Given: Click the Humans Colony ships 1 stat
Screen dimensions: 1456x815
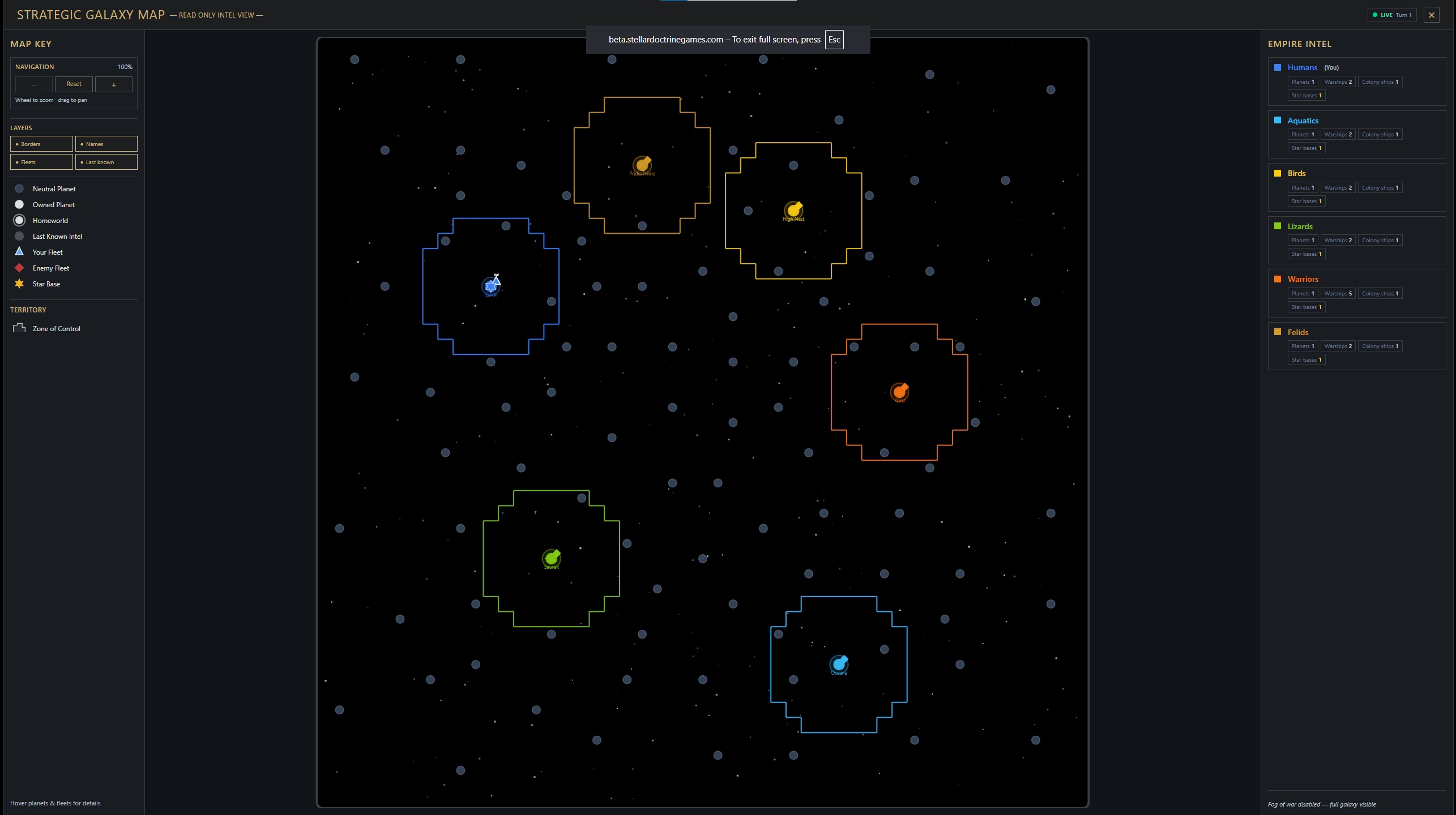Looking at the screenshot, I should point(1380,81).
